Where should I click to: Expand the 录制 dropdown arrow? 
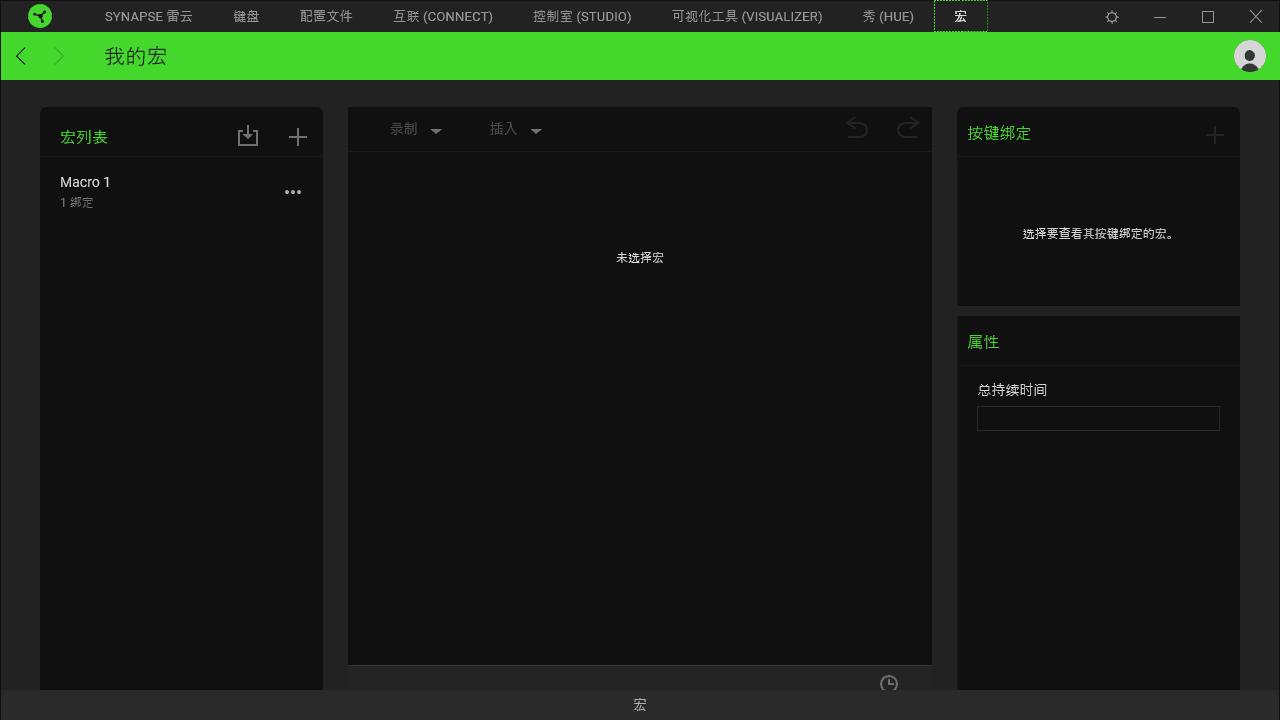pyautogui.click(x=435, y=130)
